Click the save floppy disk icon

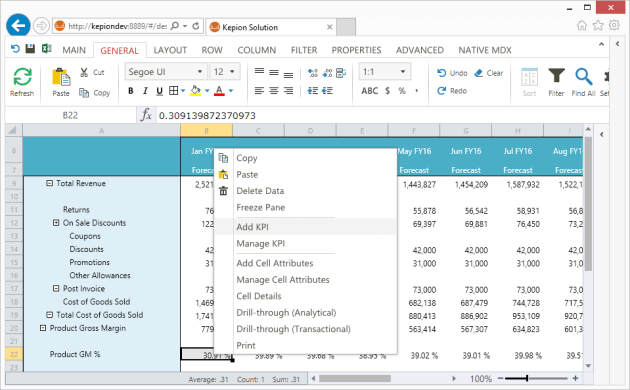pyautogui.click(x=30, y=49)
